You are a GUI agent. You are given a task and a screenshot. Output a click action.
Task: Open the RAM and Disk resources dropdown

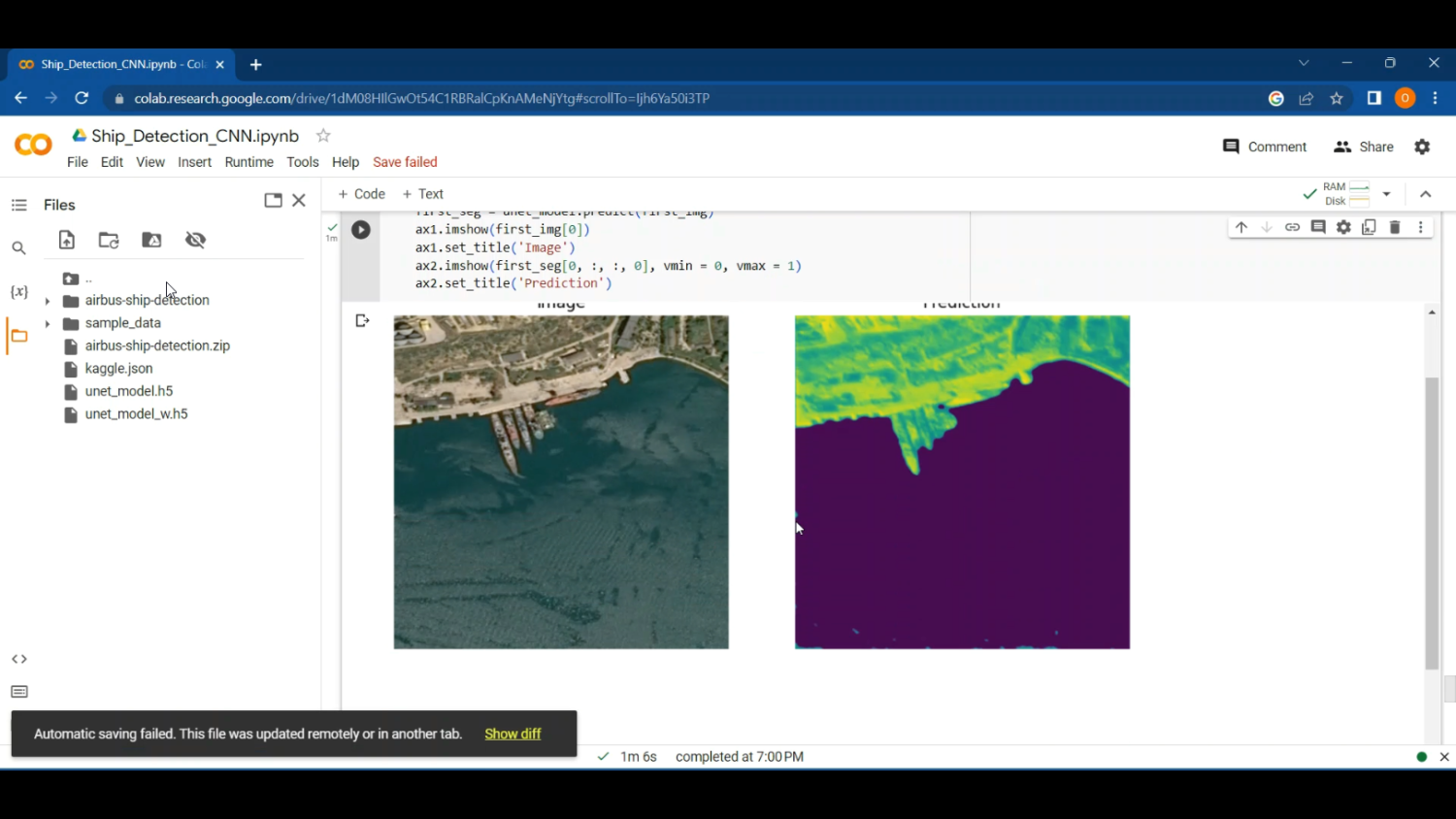tap(1386, 193)
